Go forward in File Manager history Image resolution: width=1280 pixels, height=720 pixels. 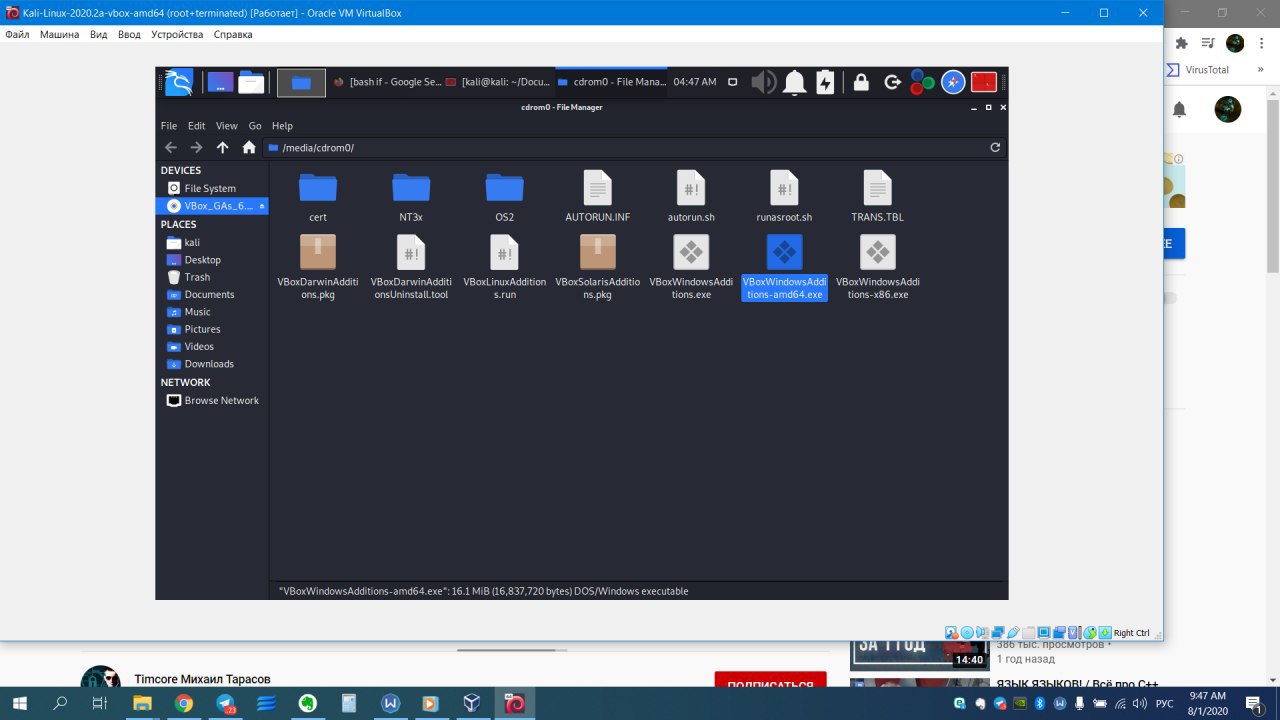[x=196, y=147]
